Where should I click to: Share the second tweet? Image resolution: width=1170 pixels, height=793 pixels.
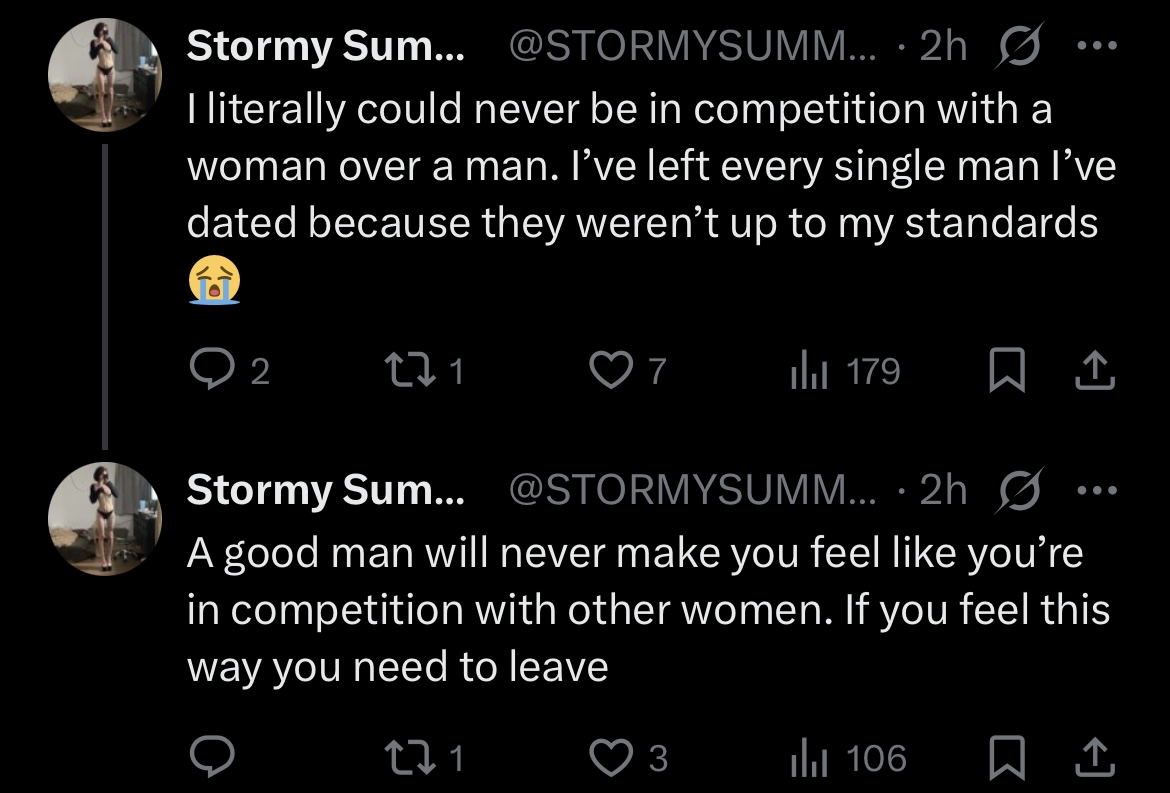pyautogui.click(x=1095, y=757)
